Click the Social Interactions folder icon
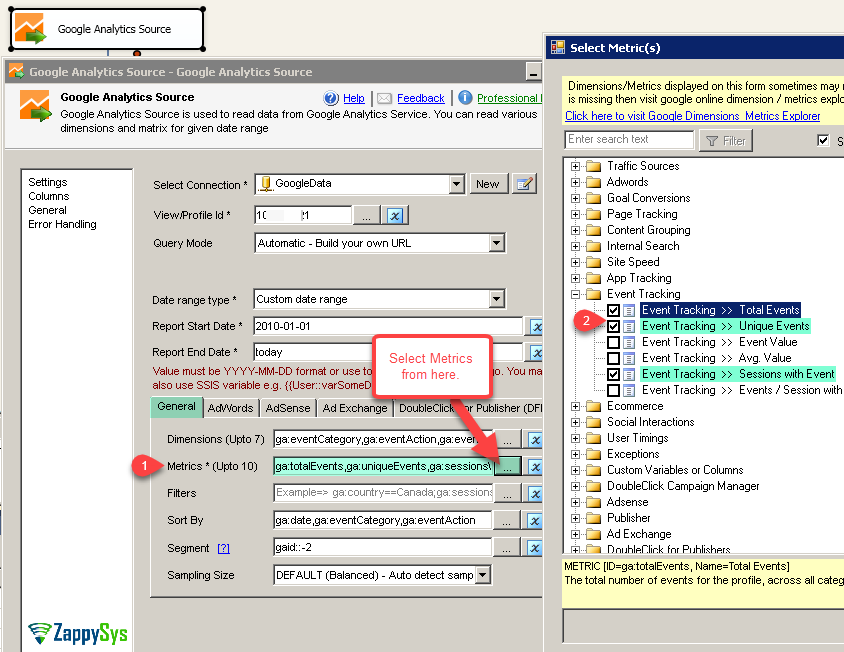The width and height of the screenshot is (844, 652). click(x=593, y=422)
